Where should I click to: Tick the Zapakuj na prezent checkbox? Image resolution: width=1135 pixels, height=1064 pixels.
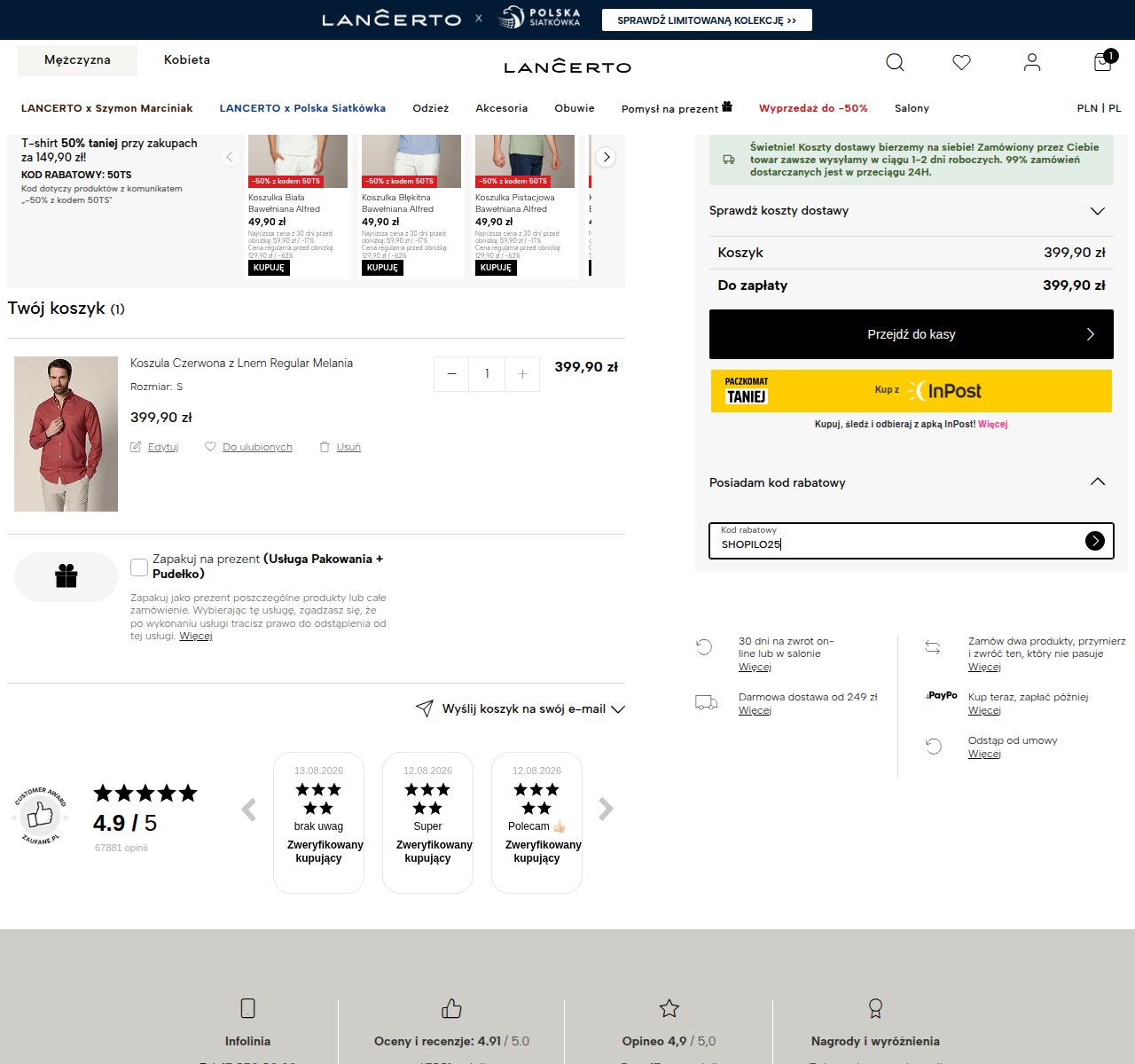[x=139, y=567]
